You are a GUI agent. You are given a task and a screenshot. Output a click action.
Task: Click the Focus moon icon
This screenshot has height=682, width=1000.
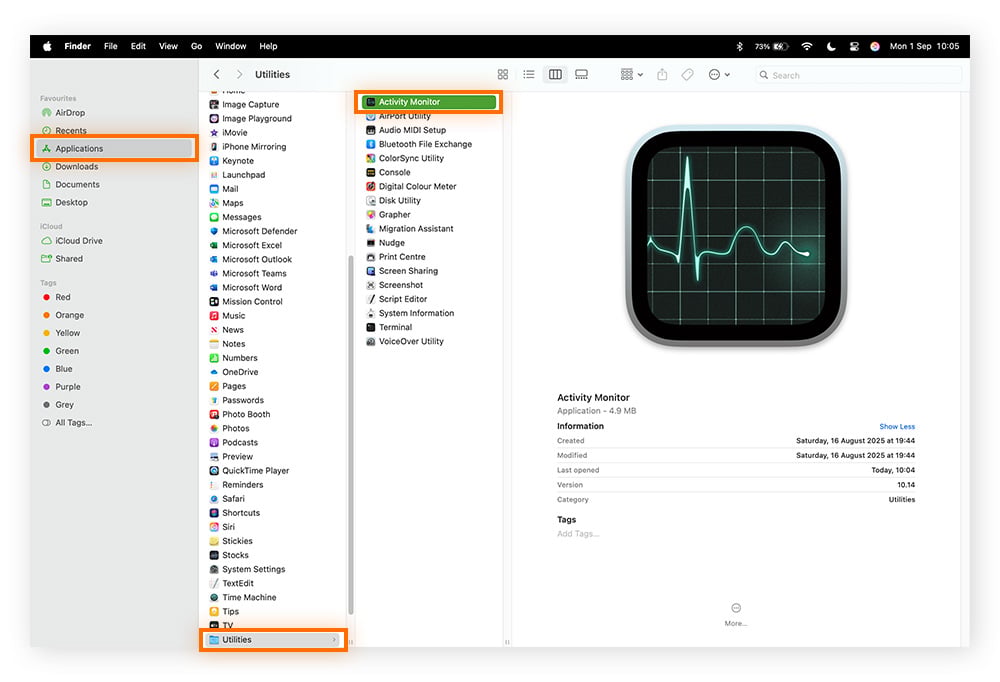(831, 46)
